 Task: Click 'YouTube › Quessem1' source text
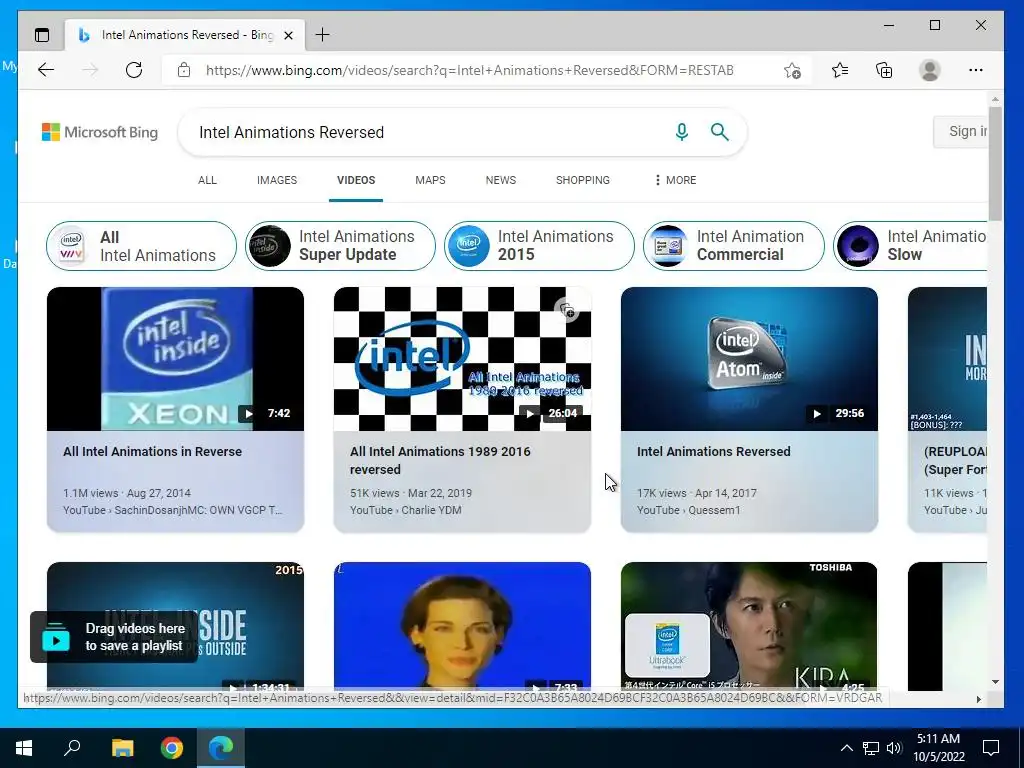tap(688, 510)
